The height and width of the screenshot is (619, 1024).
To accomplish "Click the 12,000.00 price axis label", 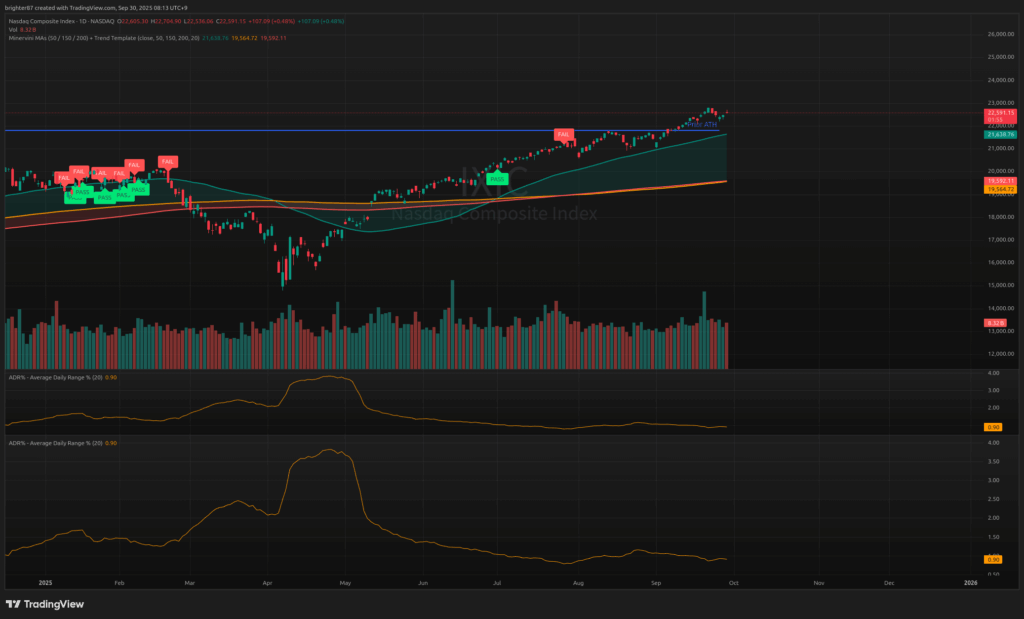I will point(1000,354).
